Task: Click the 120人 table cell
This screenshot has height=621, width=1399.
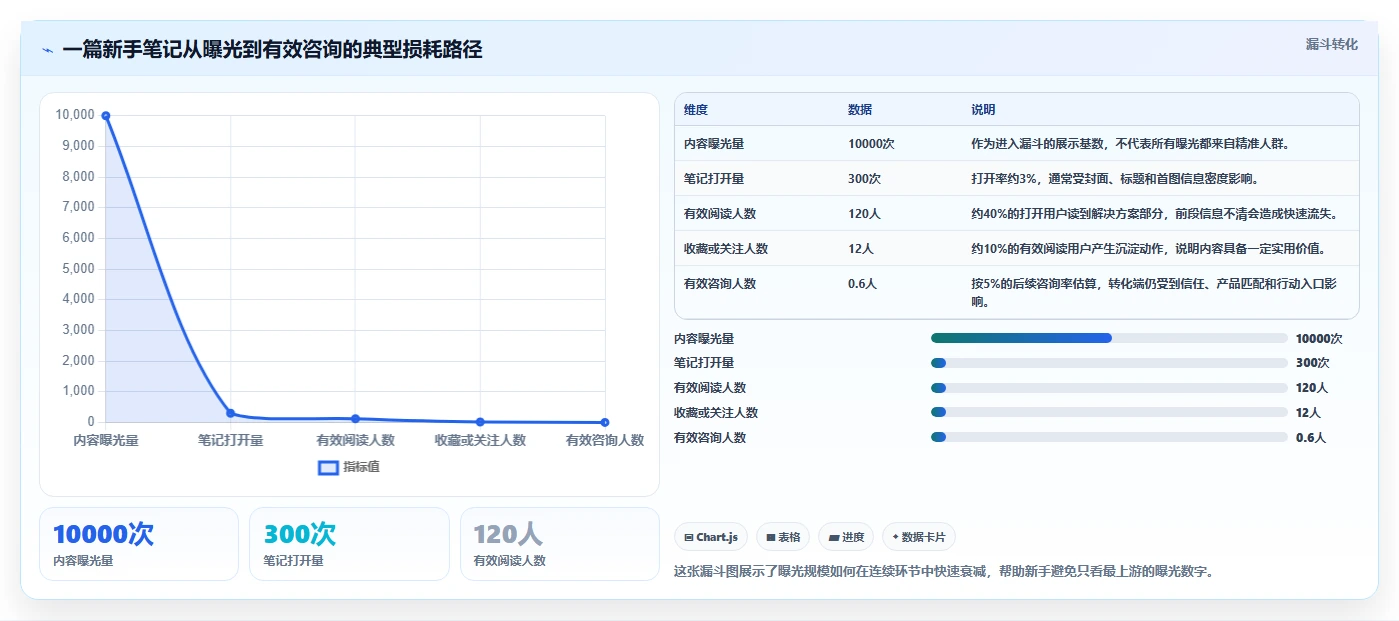Action: 864,213
